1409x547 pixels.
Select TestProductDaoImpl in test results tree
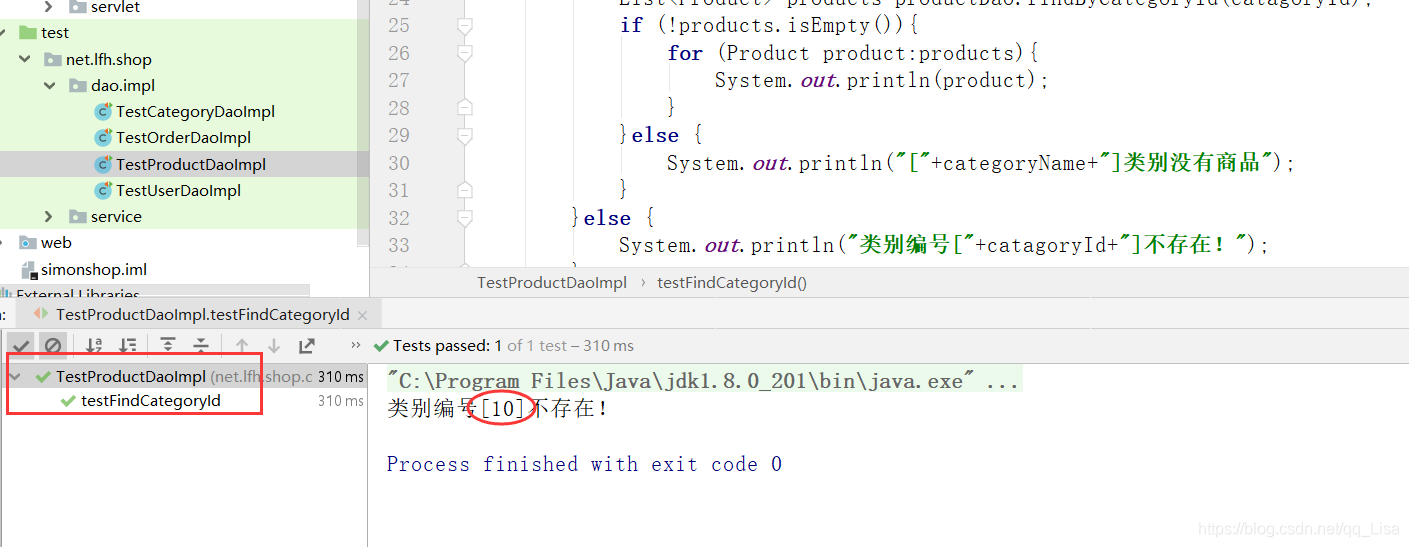[x=130, y=377]
